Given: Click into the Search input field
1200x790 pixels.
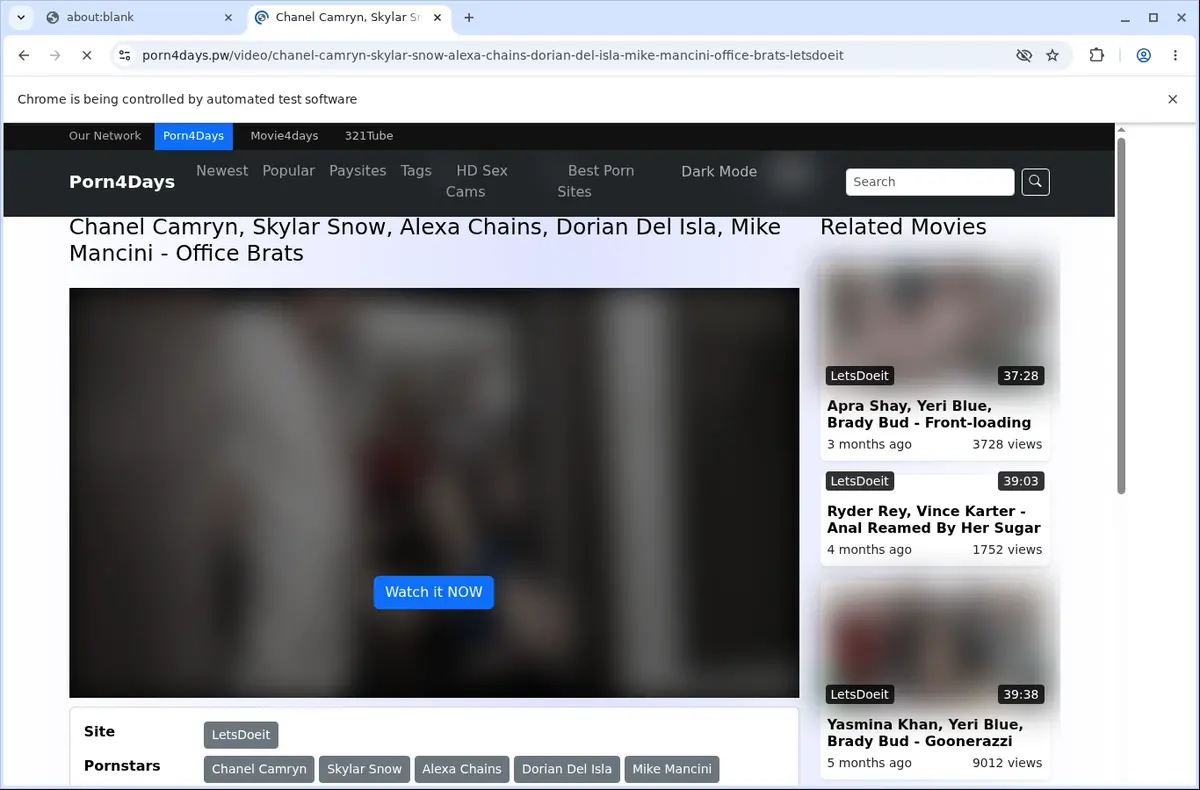Looking at the screenshot, I should 930,182.
